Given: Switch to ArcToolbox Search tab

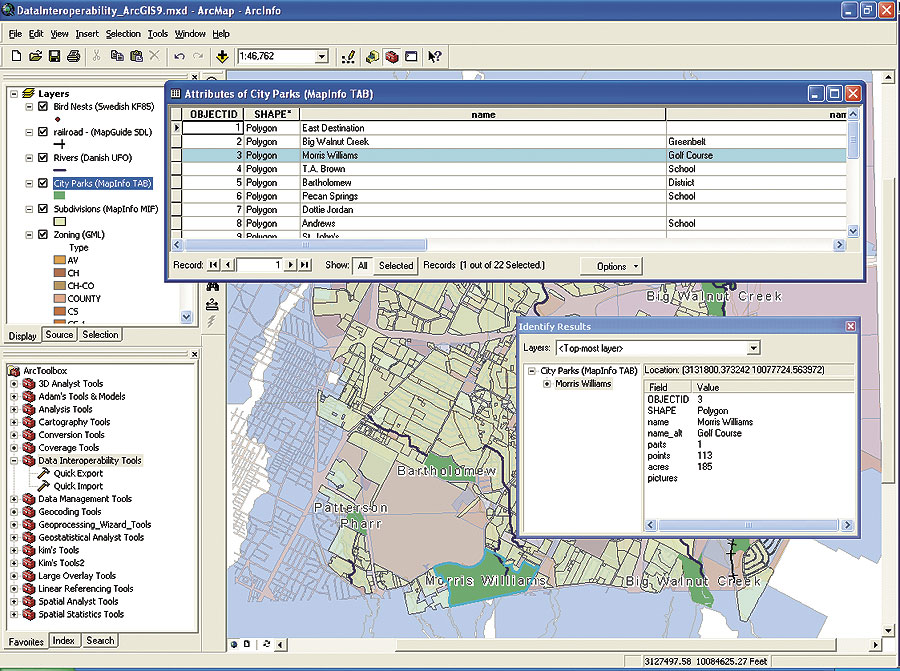Looking at the screenshot, I should (100, 641).
